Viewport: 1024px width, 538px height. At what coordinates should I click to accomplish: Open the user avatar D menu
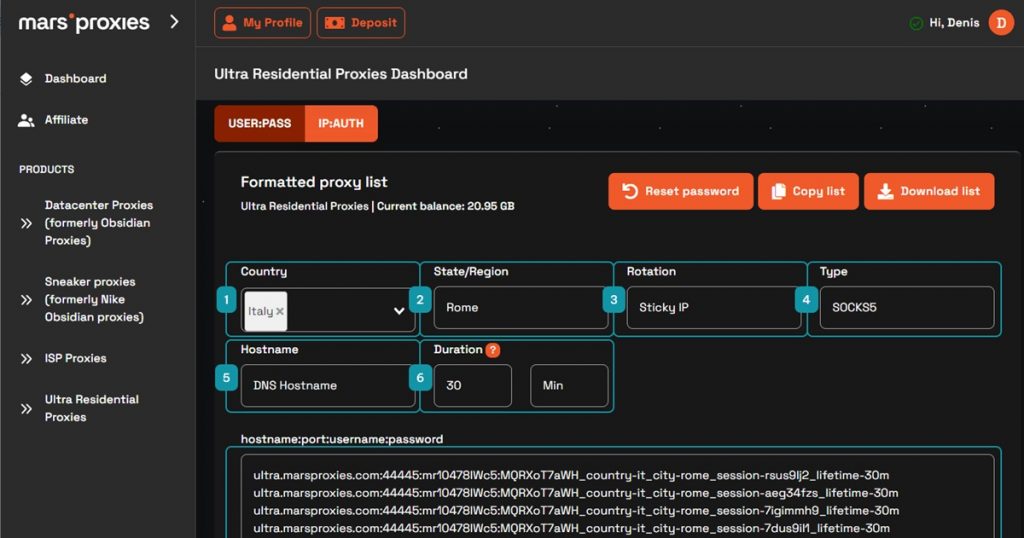click(1000, 23)
